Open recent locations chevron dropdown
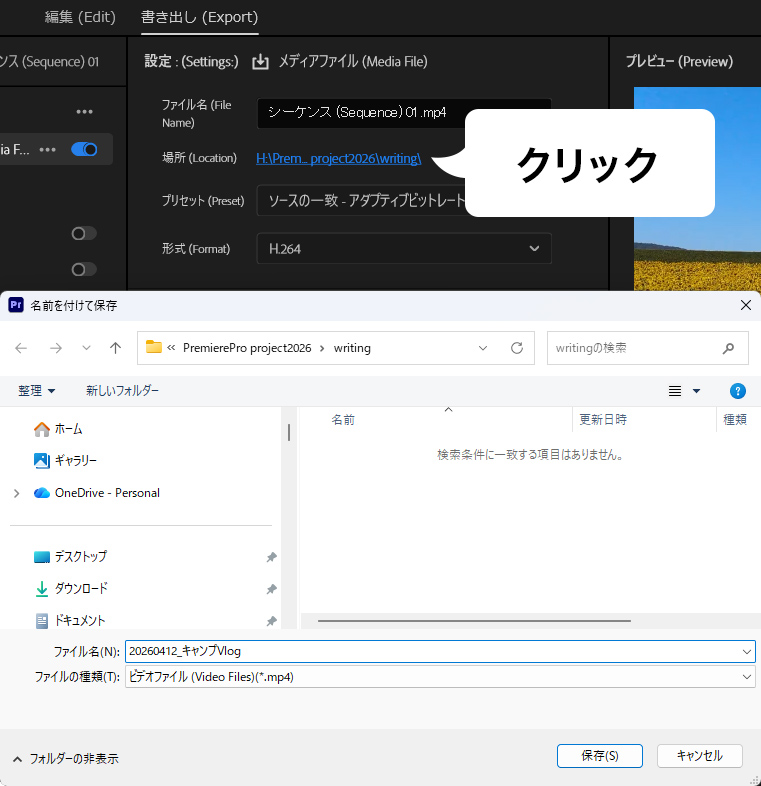Viewport: 761px width, 786px height. pos(86,348)
